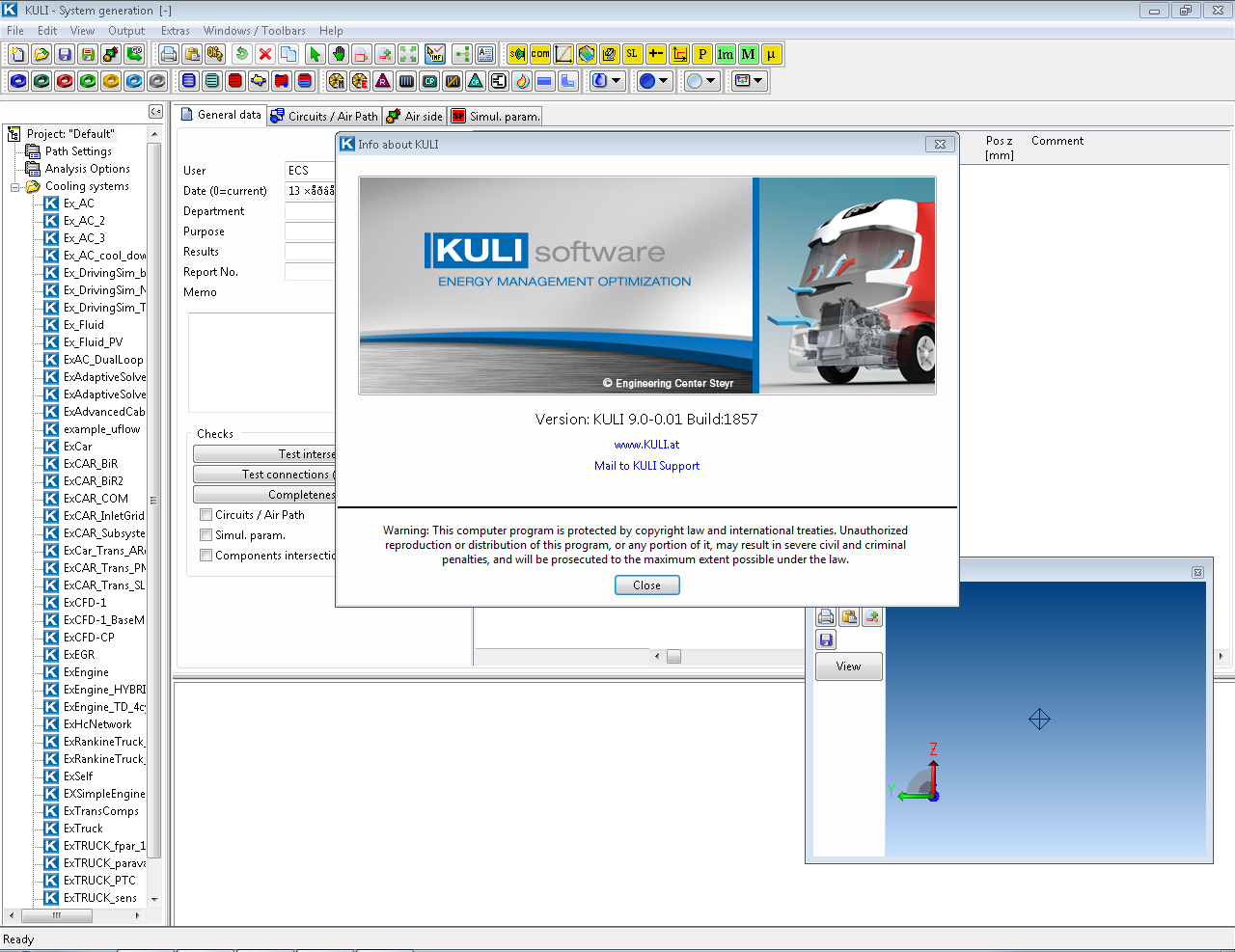Click the red ring component icon

click(65, 81)
